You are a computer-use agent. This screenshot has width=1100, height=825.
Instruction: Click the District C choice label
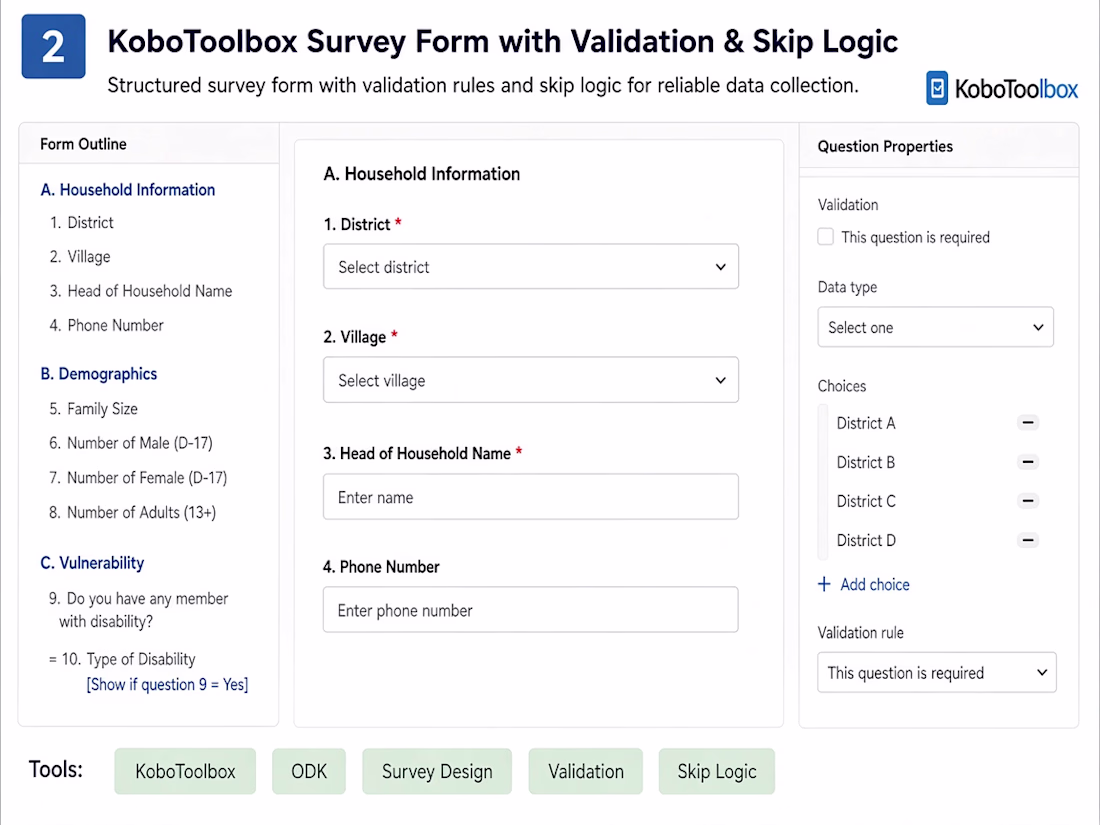866,501
